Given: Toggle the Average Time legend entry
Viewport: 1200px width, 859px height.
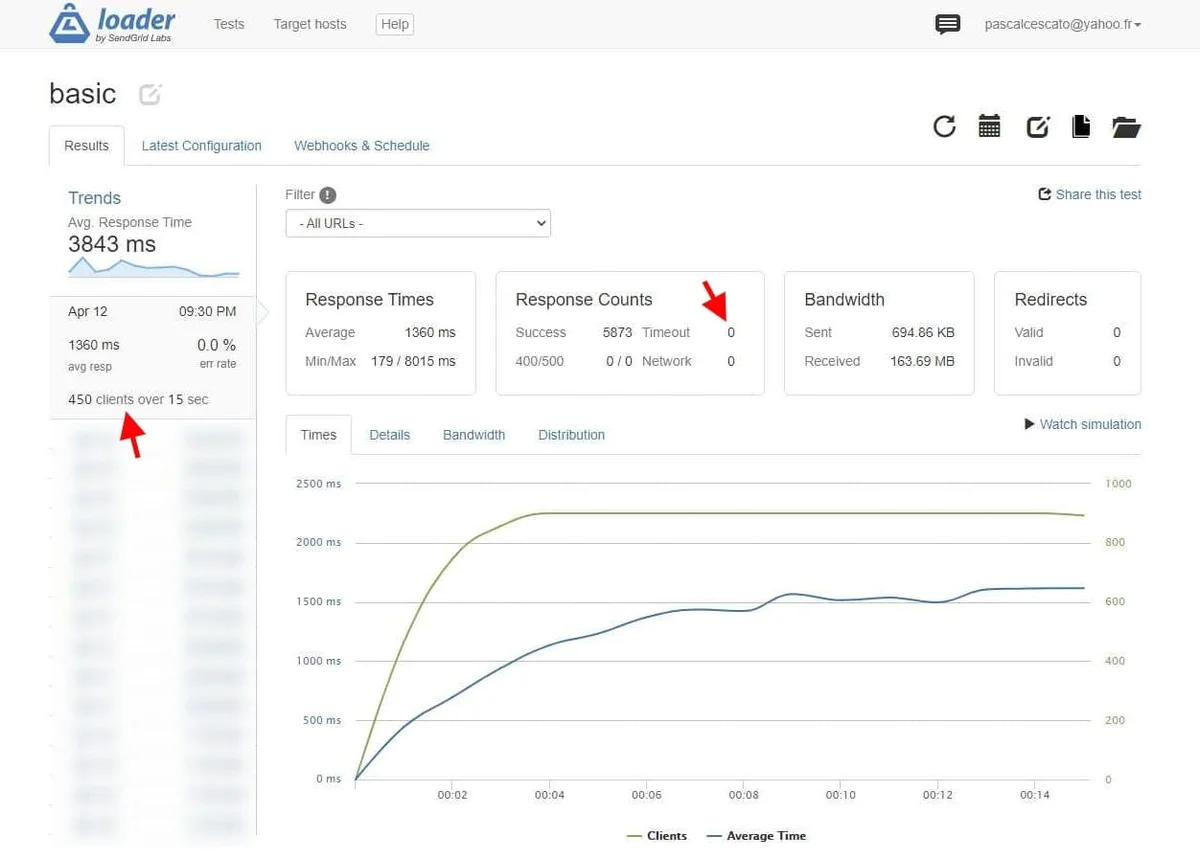Looking at the screenshot, I should (756, 836).
